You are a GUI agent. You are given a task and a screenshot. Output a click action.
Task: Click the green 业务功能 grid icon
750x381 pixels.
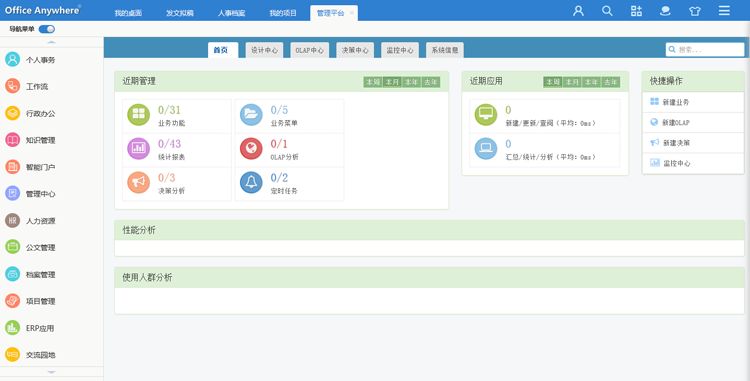[139, 114]
